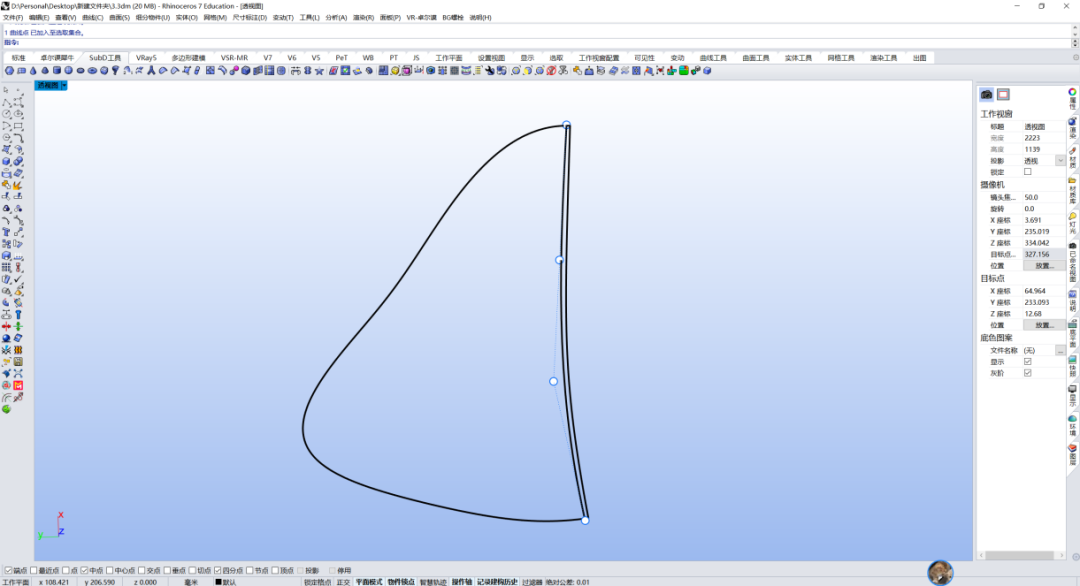Switch to the 曲线工具 toolbar tab
This screenshot has height=586, width=1080.
click(713, 59)
